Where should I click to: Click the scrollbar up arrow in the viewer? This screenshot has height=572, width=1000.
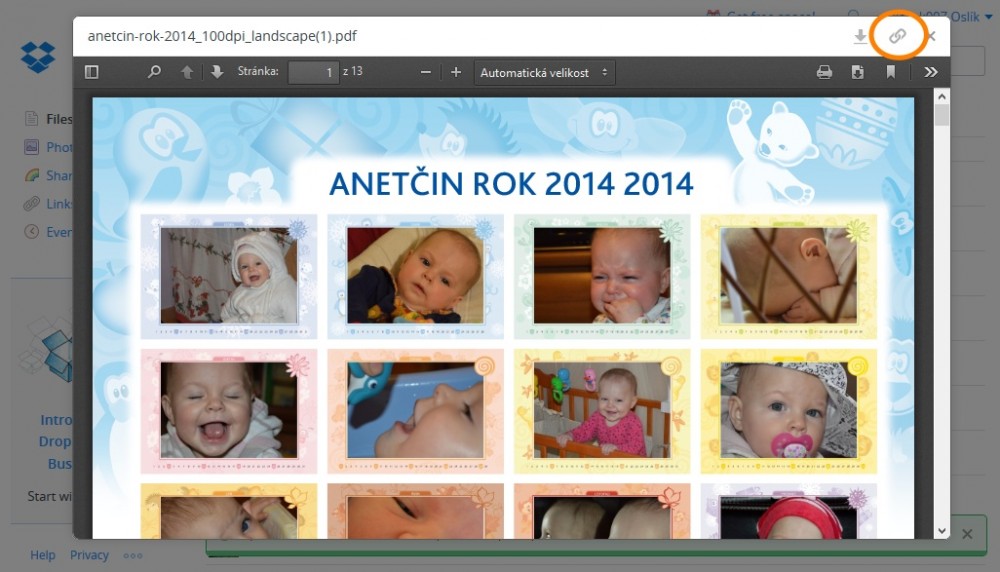pyautogui.click(x=941, y=96)
